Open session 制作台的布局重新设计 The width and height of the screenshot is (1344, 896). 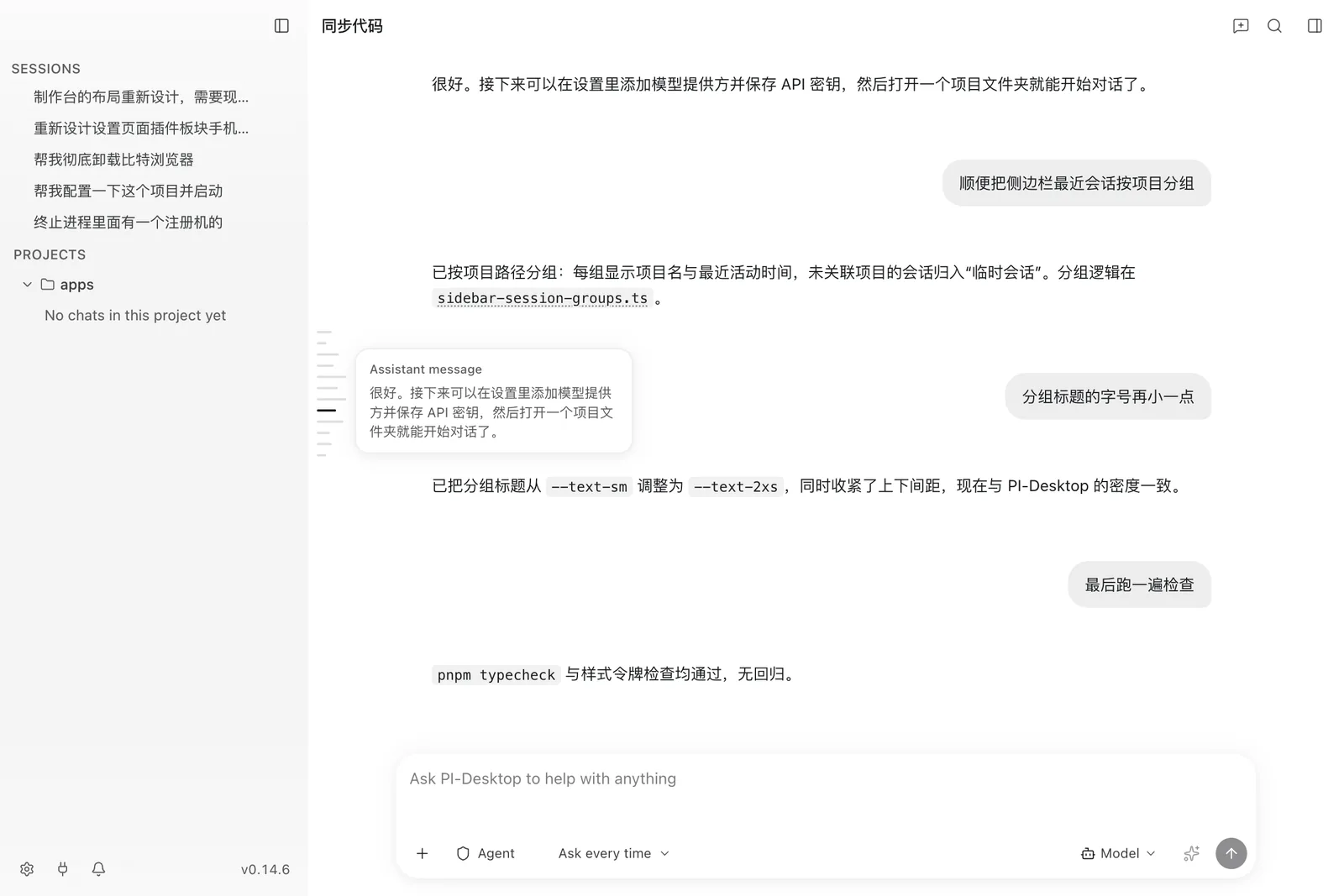pyautogui.click(x=141, y=97)
